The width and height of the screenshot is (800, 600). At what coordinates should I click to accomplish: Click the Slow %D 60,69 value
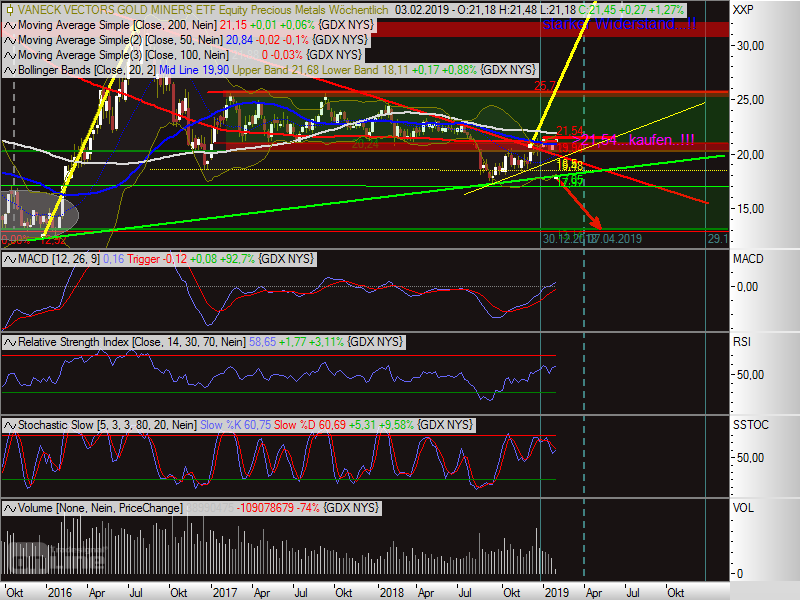310,424
